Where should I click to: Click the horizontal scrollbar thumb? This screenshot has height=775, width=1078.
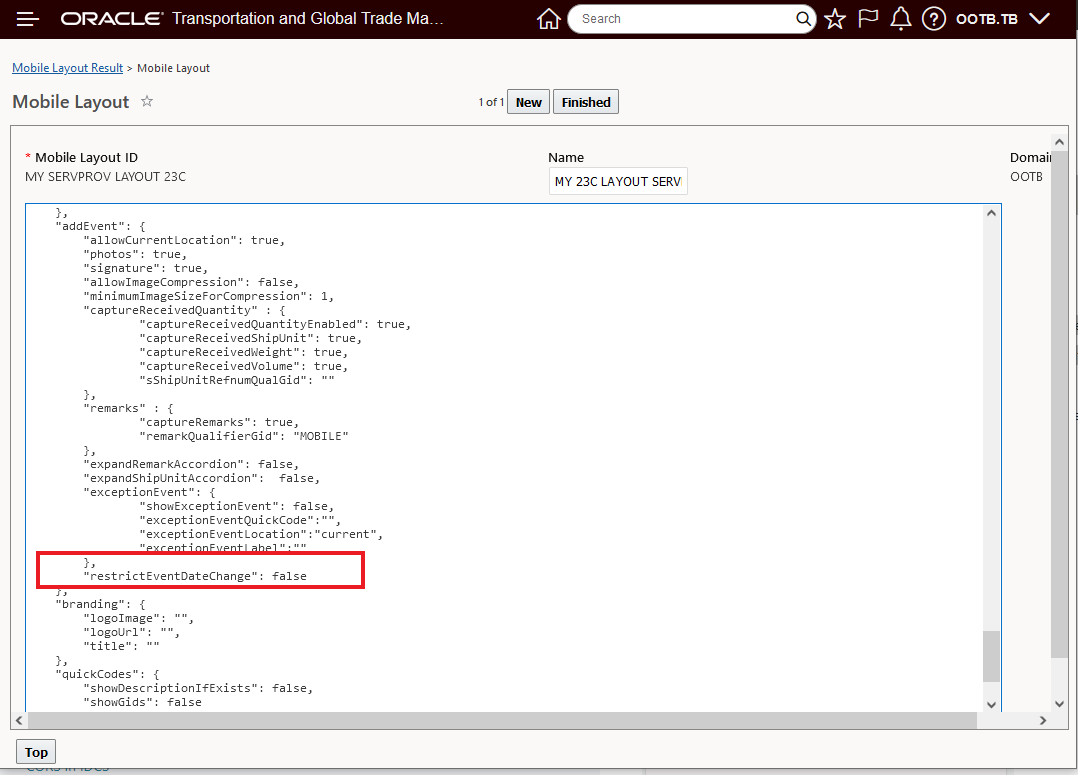(x=502, y=720)
